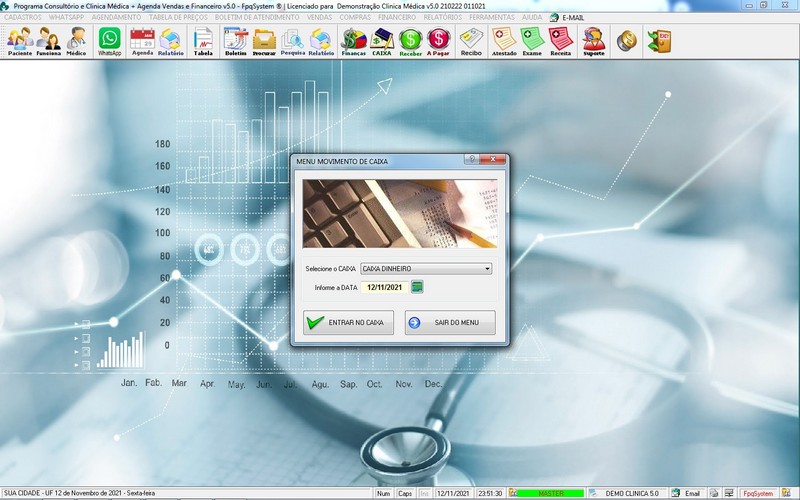Click the help question mark in dialog title
The image size is (800, 500).
(471, 159)
